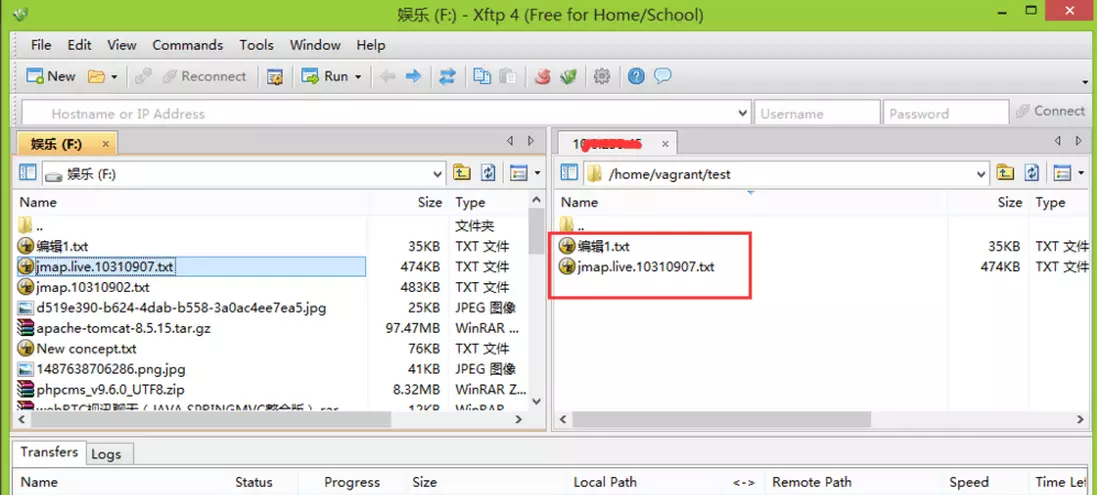This screenshot has width=1097, height=495.
Task: Switch to the Transfers tab
Action: 49,452
